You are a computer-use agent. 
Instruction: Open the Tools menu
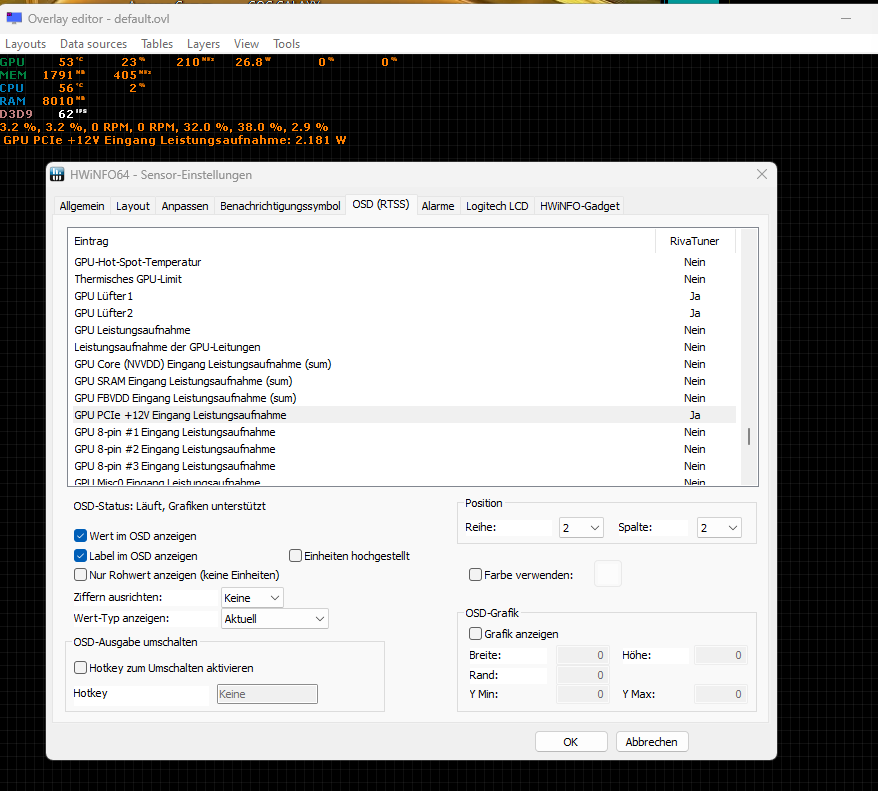pos(287,44)
